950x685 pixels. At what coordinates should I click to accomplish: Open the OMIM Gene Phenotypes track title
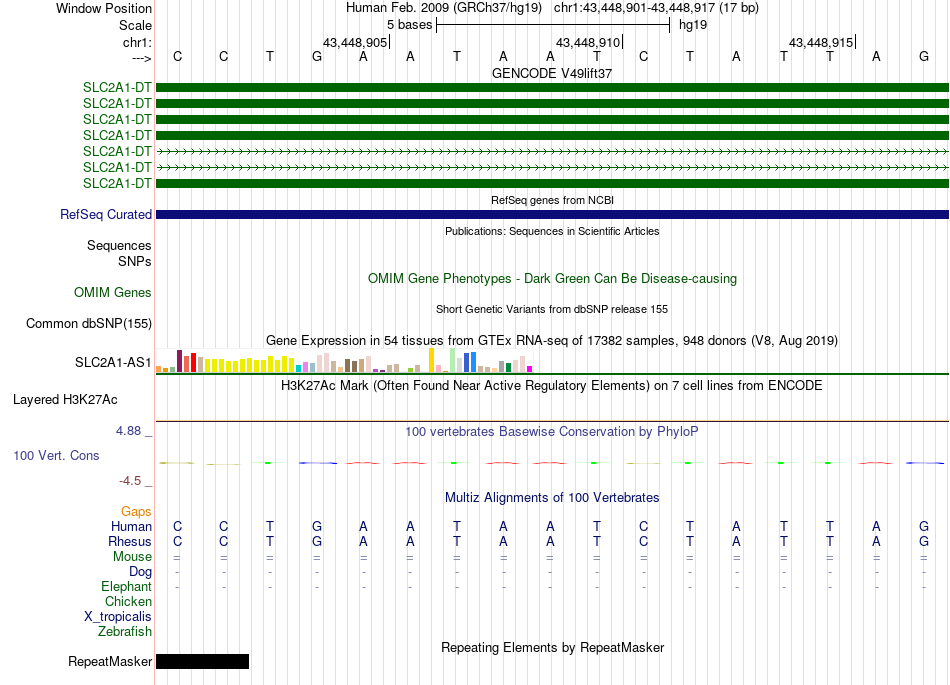tap(552, 279)
